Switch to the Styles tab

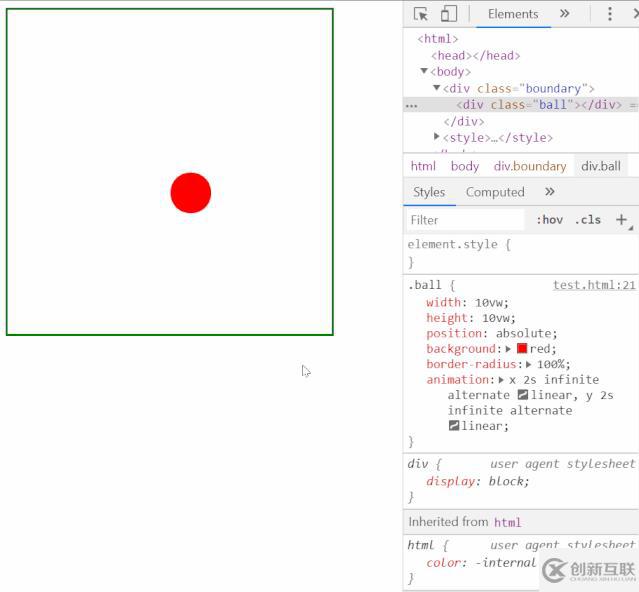(x=429, y=192)
